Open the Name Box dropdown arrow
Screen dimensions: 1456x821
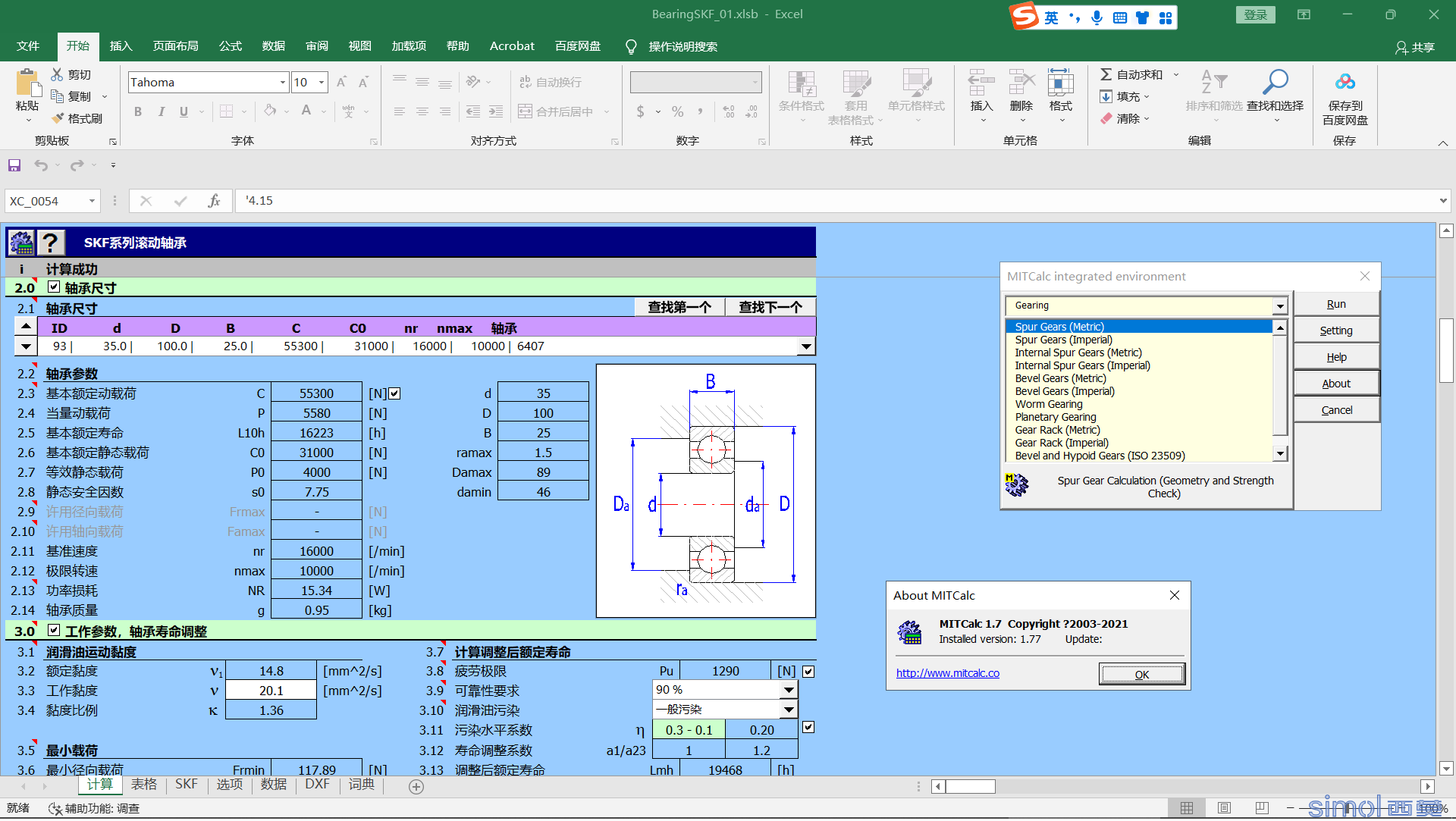pos(92,201)
